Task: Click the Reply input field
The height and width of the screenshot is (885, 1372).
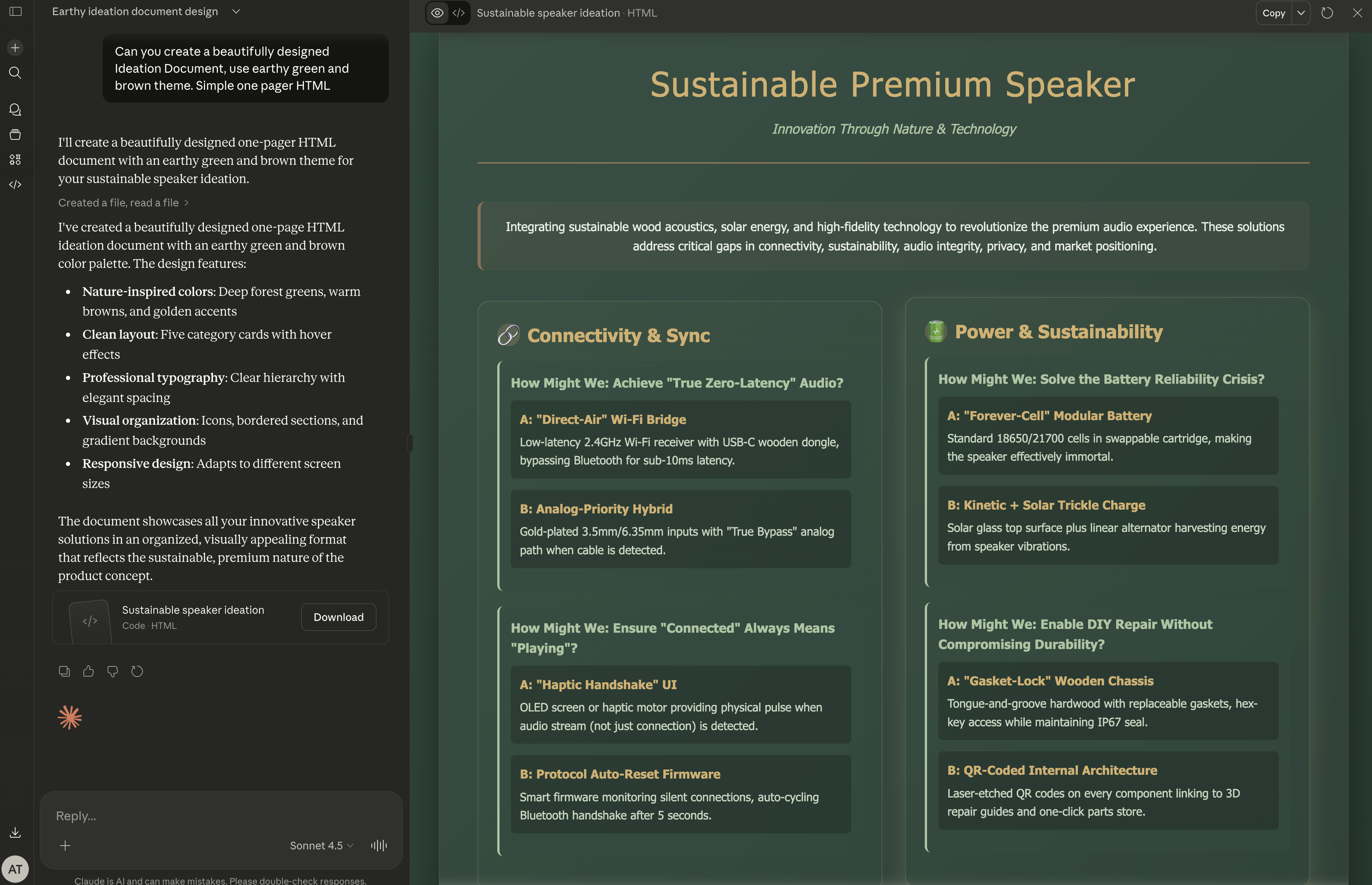Action: click(221, 815)
